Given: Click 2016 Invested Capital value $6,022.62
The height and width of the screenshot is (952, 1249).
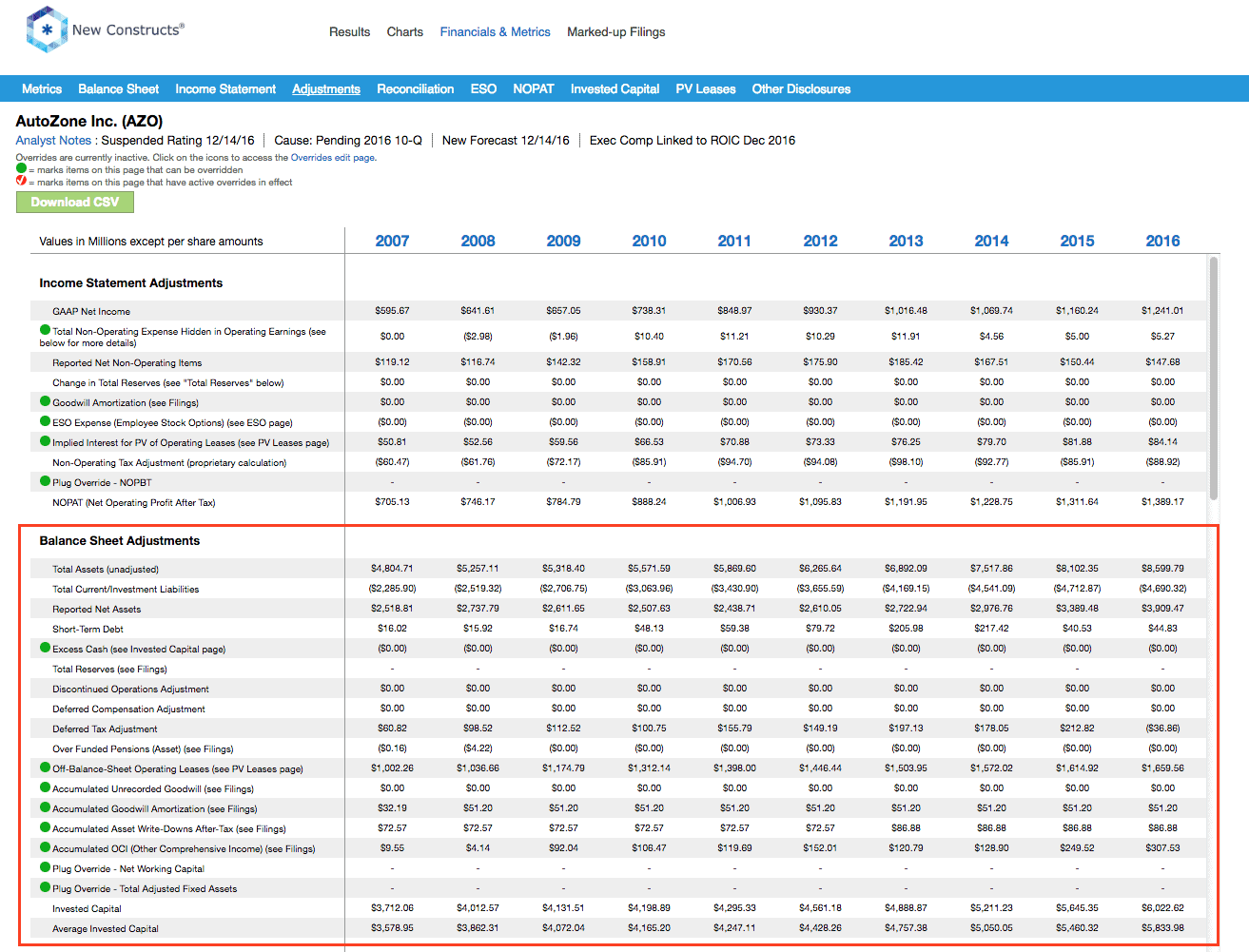Looking at the screenshot, I should coord(1162,907).
